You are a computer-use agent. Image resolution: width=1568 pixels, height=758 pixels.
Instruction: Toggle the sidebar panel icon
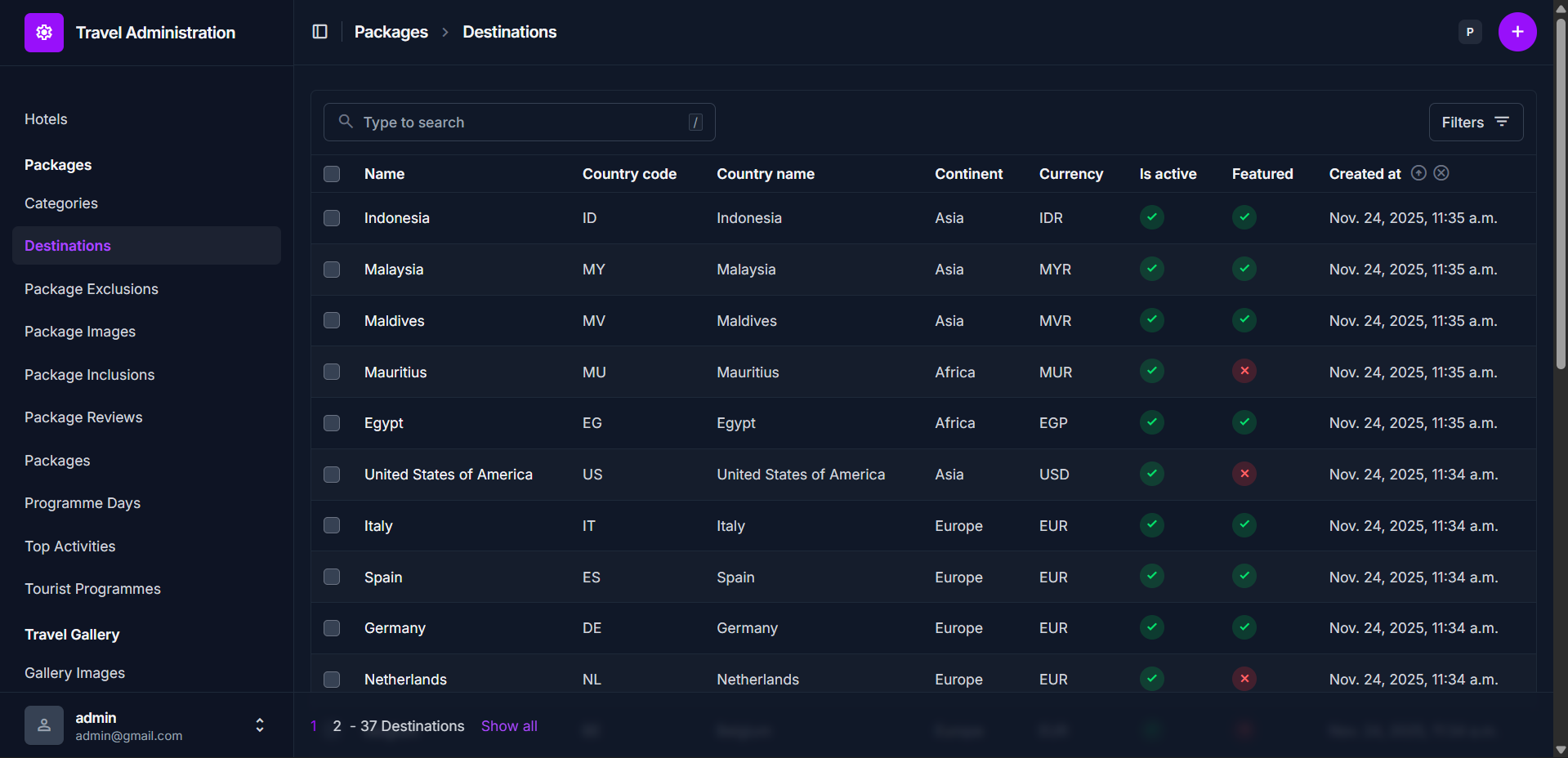(x=320, y=32)
